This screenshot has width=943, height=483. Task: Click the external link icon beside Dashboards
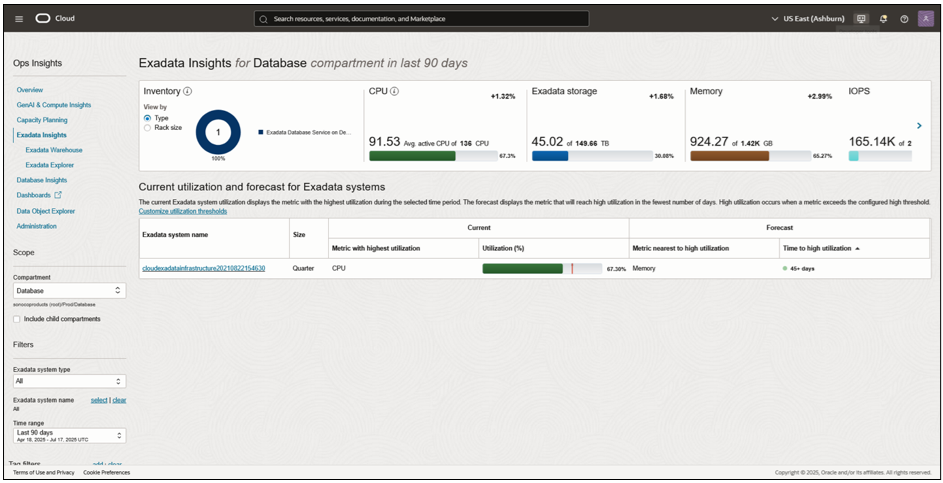58,195
